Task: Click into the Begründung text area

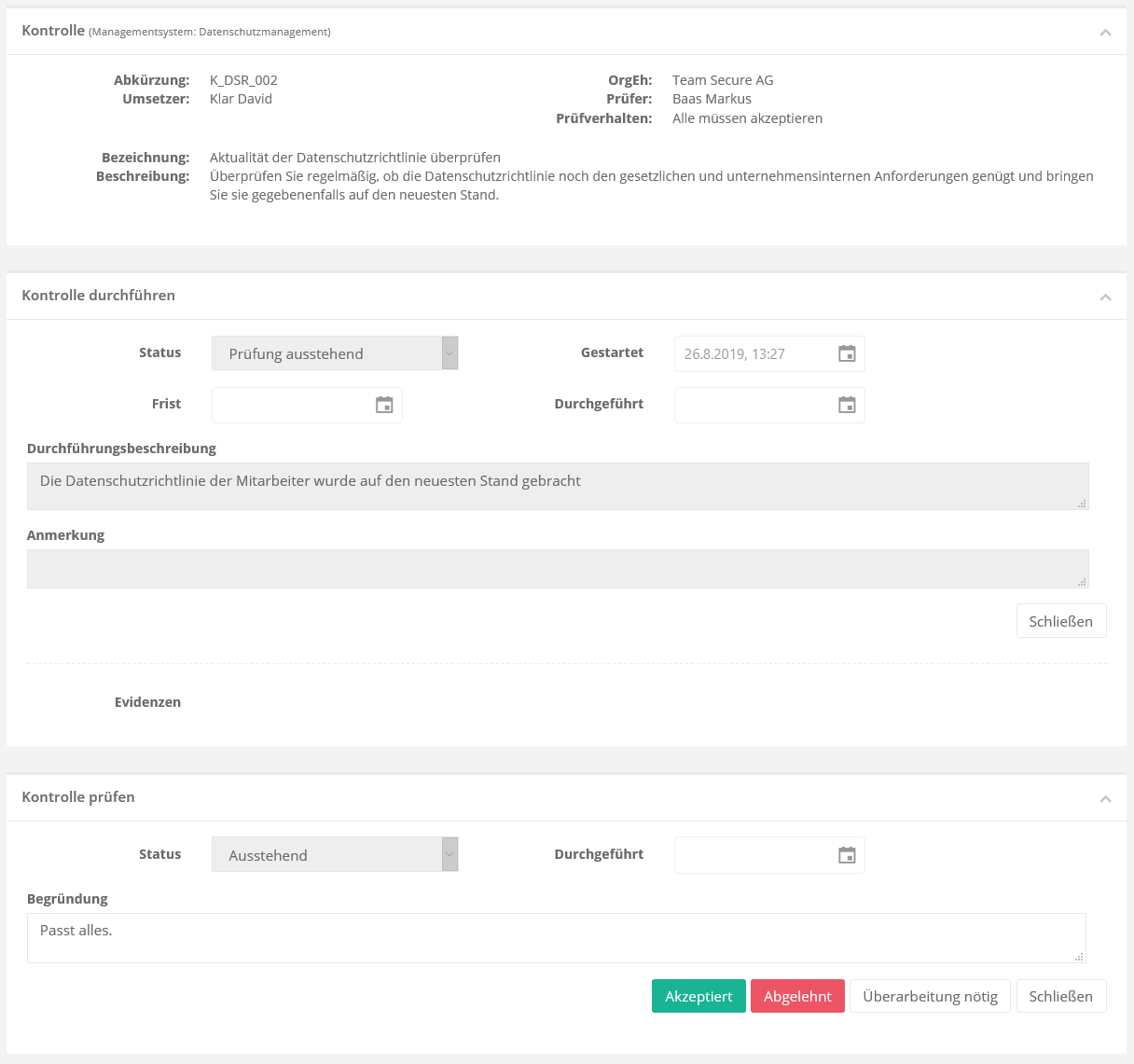Action: pos(556,938)
